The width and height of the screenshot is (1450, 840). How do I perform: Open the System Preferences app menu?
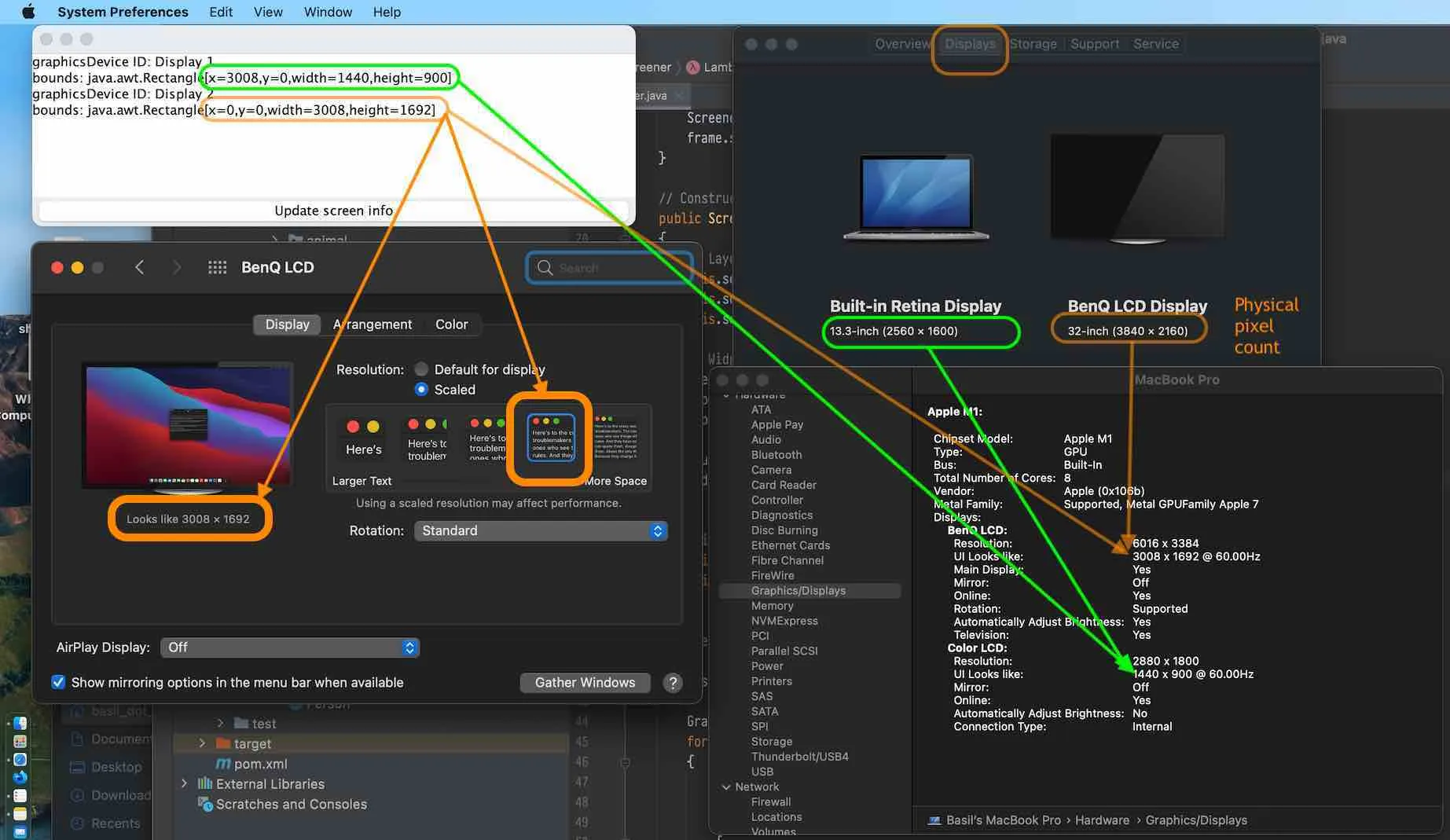pos(123,12)
